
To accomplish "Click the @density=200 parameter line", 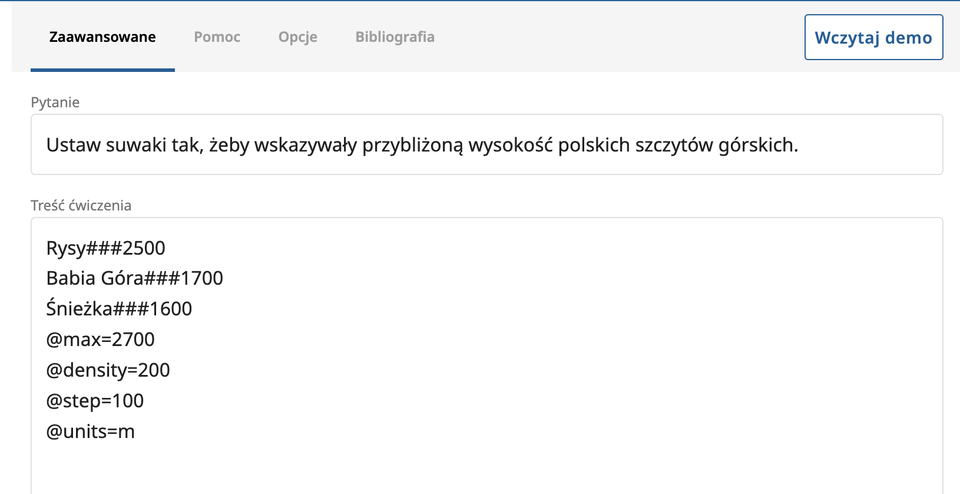I will click(108, 370).
